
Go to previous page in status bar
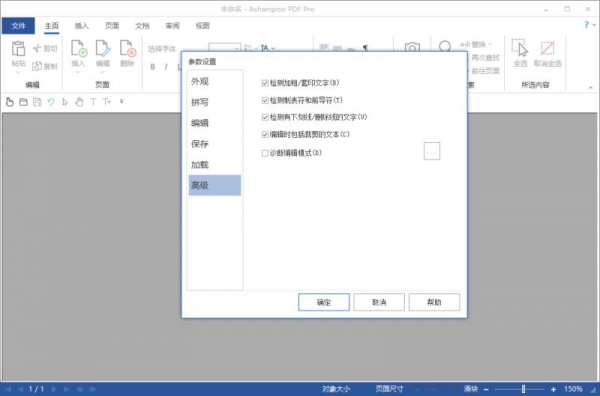20,389
